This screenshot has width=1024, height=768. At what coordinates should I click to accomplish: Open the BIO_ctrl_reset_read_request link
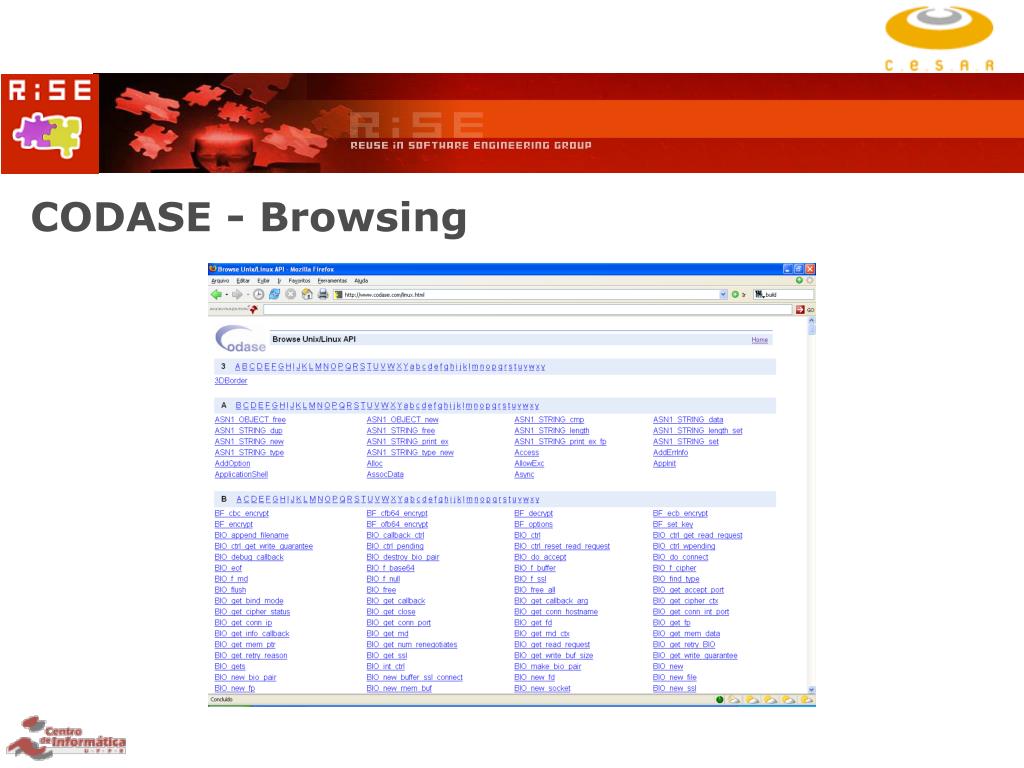pos(562,547)
